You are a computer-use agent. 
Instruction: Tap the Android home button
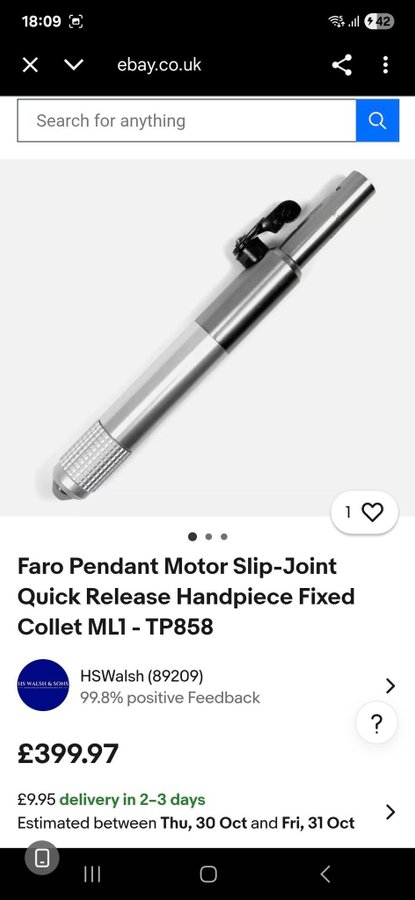point(208,874)
